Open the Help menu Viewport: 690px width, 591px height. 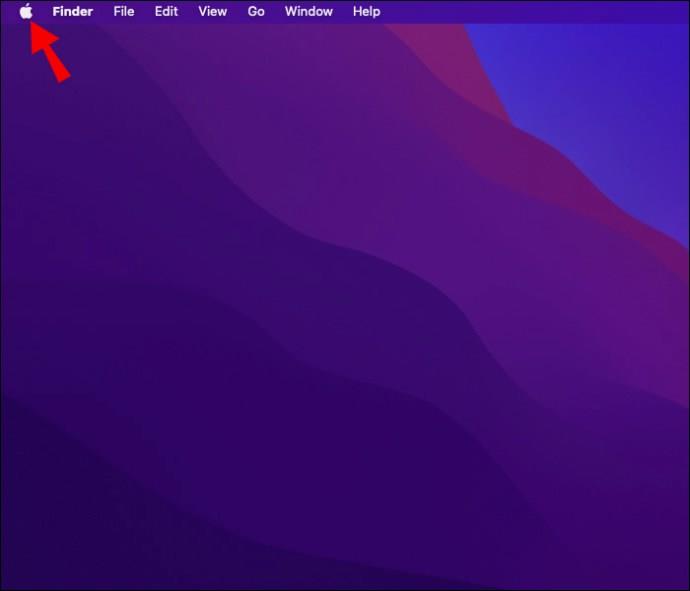coord(367,11)
